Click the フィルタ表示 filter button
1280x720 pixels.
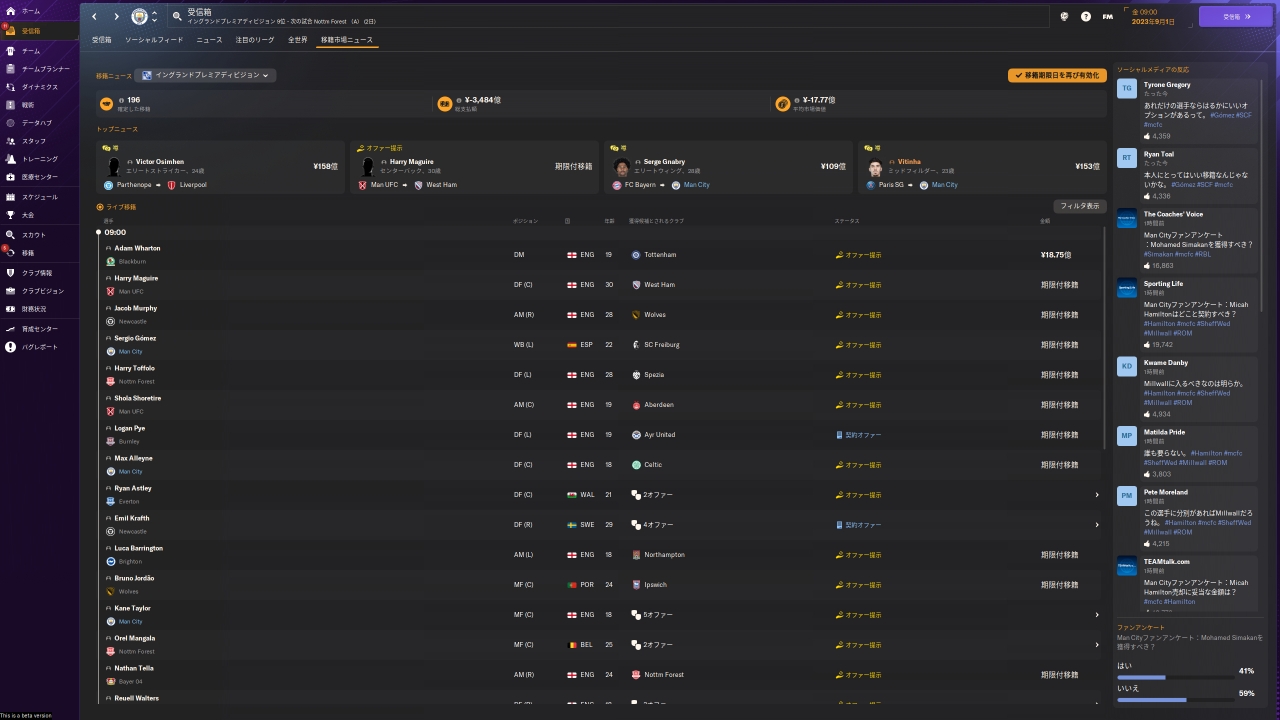pyautogui.click(x=1079, y=206)
